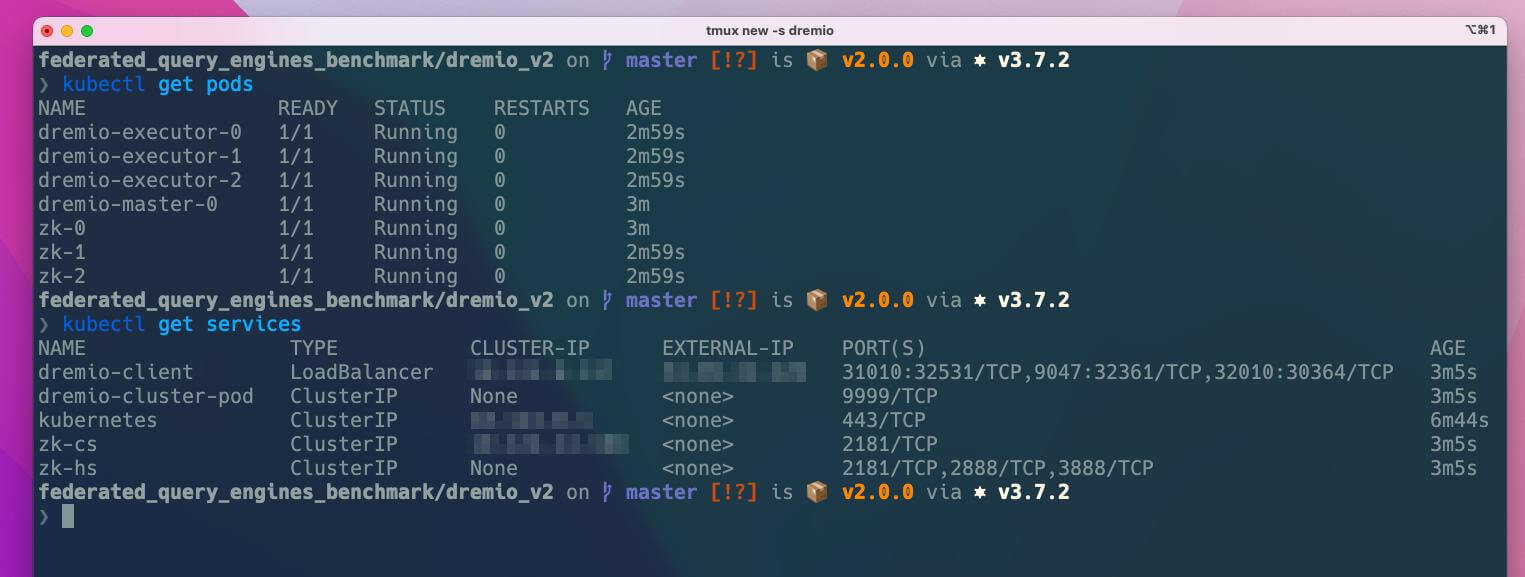Click the master branch label in last prompt line
The image size is (1525, 577).
(662, 492)
